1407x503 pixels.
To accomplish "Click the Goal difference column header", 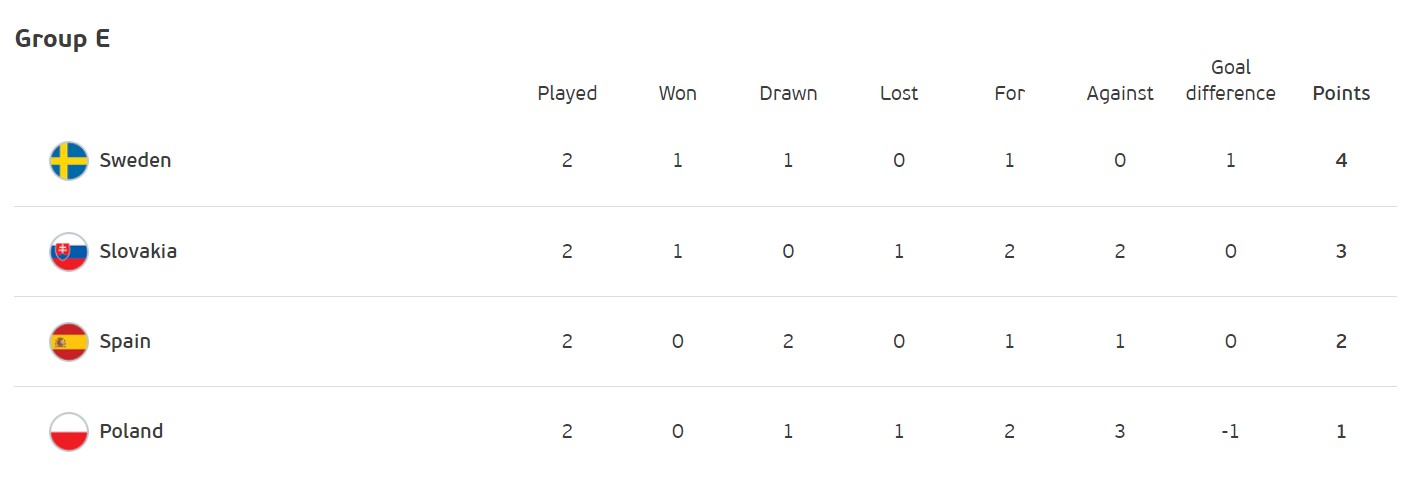I will 1230,80.
